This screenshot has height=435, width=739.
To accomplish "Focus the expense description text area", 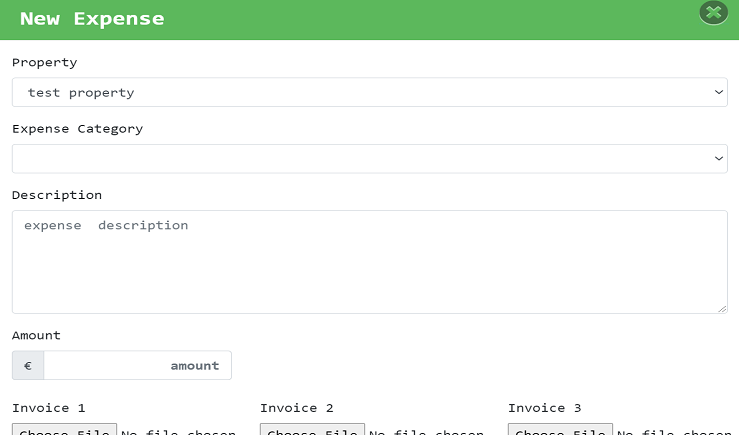I will click(369, 261).
